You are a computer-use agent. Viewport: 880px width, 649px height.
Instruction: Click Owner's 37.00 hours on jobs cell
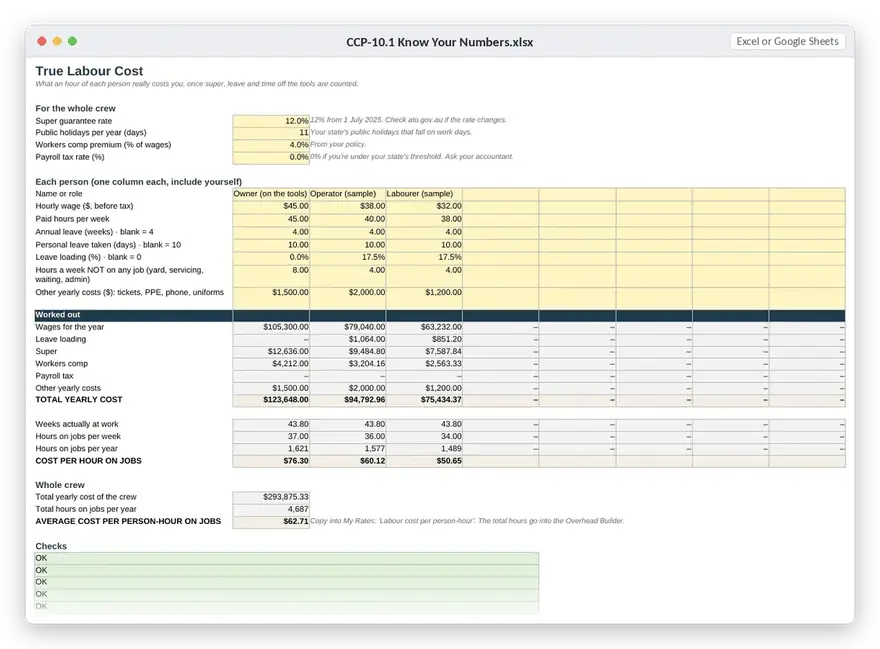coord(271,436)
